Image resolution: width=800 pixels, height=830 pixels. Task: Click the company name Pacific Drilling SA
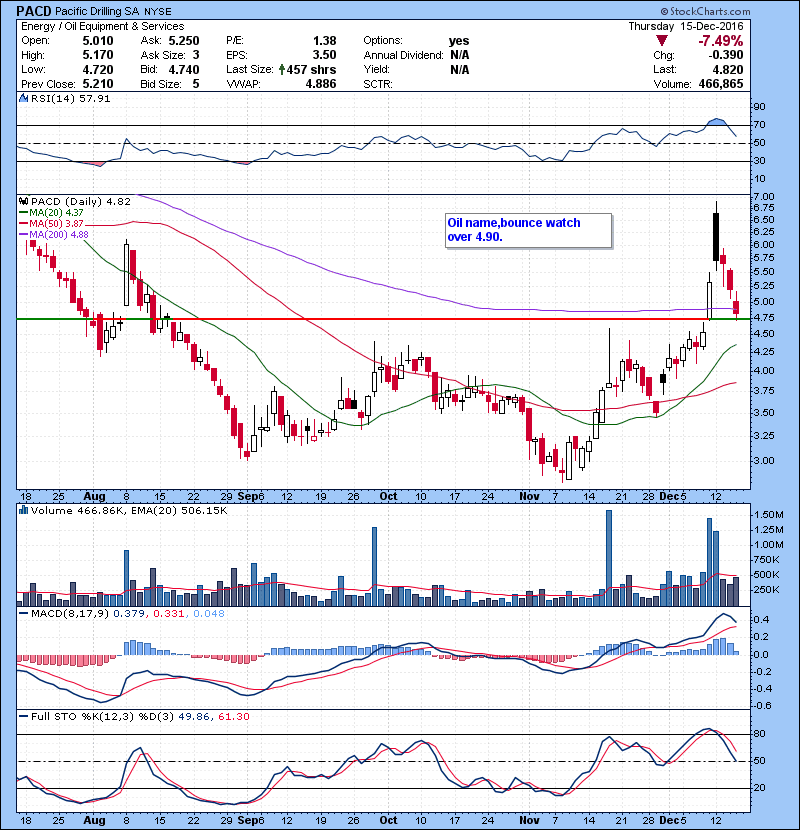(x=97, y=11)
